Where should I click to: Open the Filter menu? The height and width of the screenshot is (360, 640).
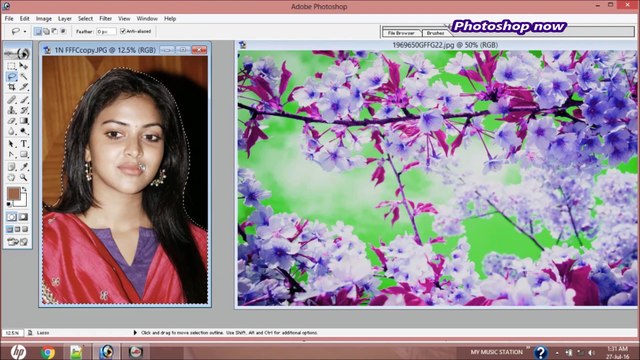tap(105, 19)
